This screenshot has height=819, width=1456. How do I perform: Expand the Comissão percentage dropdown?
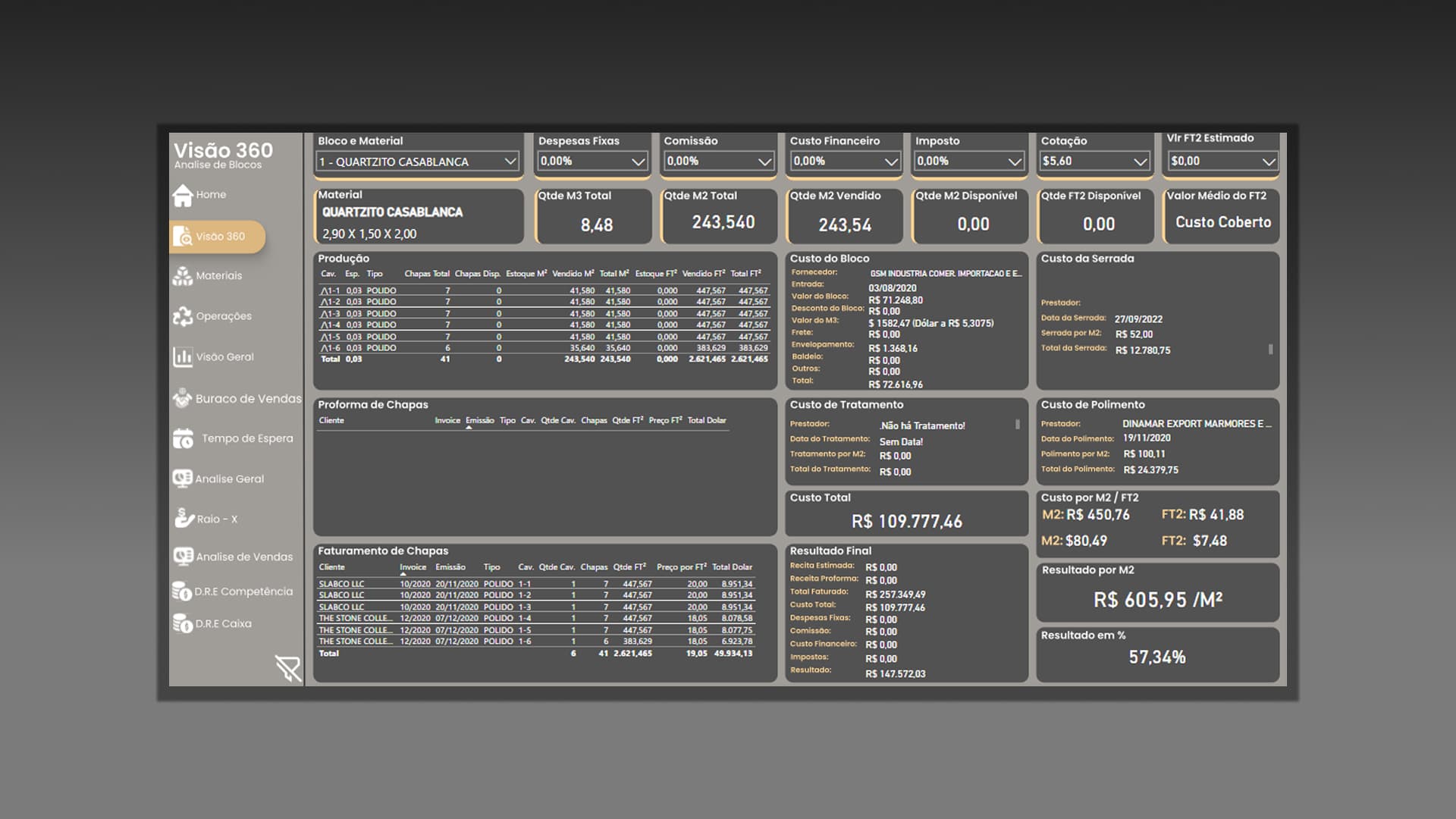pyautogui.click(x=719, y=162)
